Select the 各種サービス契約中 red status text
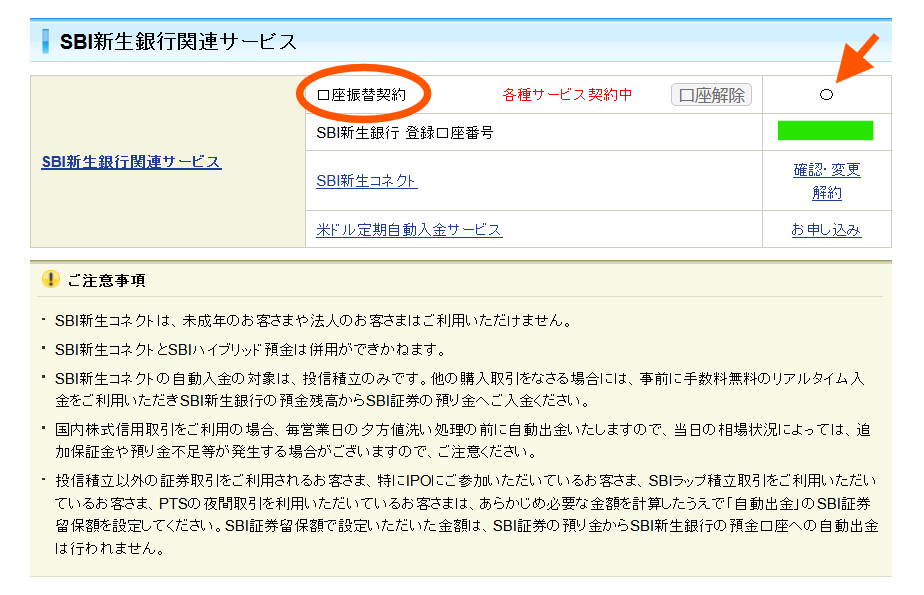The height and width of the screenshot is (595, 924). 567,95
